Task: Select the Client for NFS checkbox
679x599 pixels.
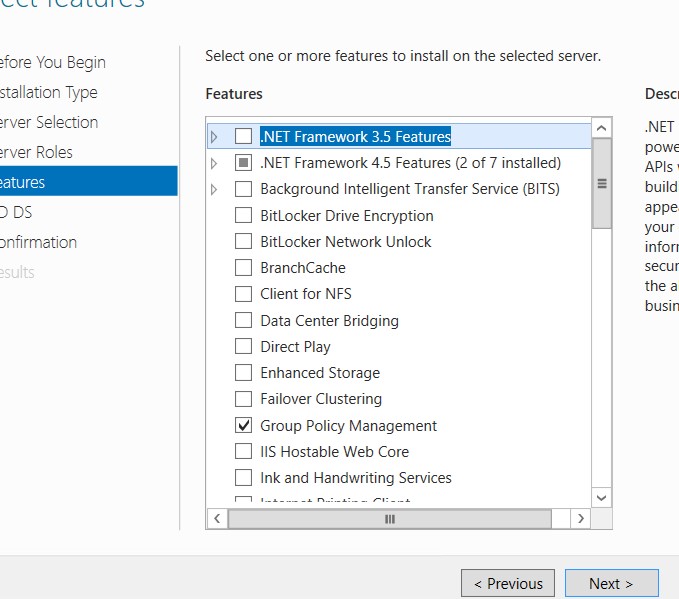Action: coord(243,294)
